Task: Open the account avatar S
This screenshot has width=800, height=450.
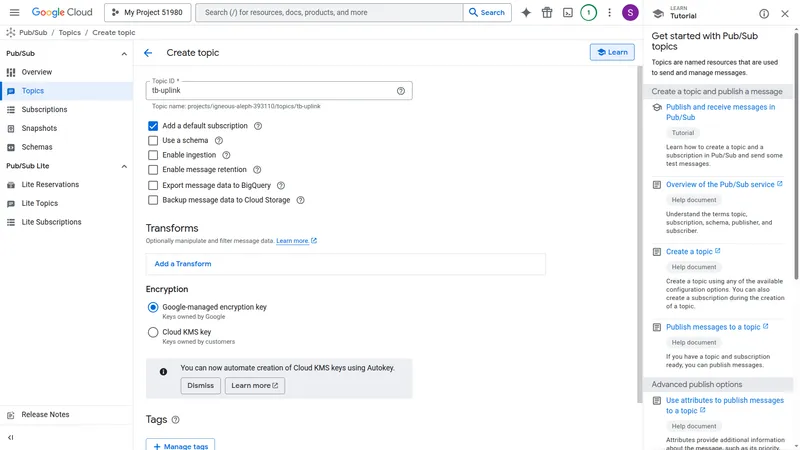Action: pyautogui.click(x=630, y=13)
